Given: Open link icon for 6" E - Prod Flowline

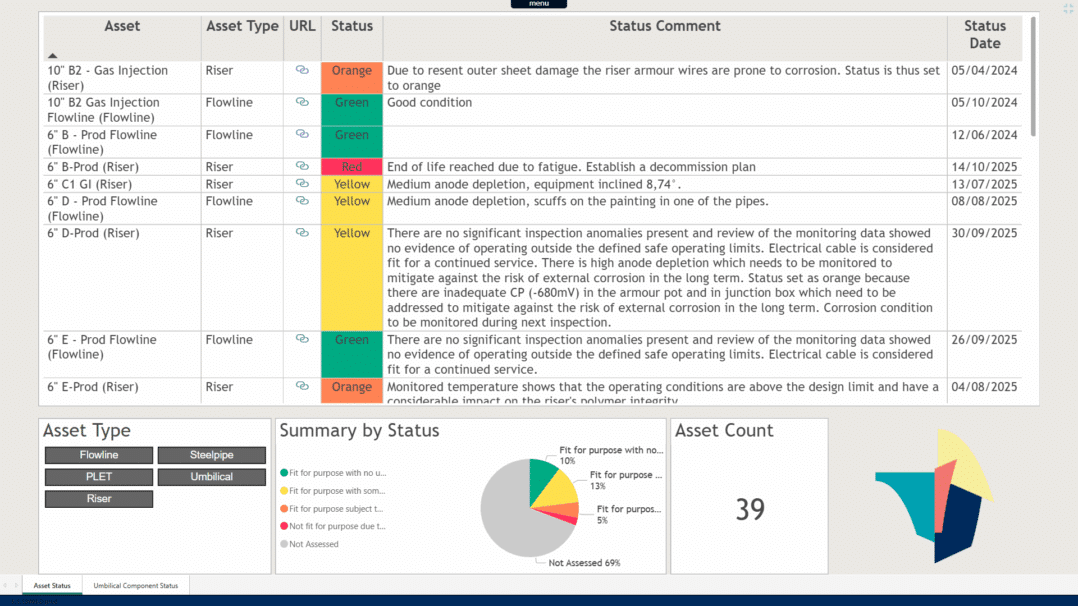Looking at the screenshot, I should [302, 339].
